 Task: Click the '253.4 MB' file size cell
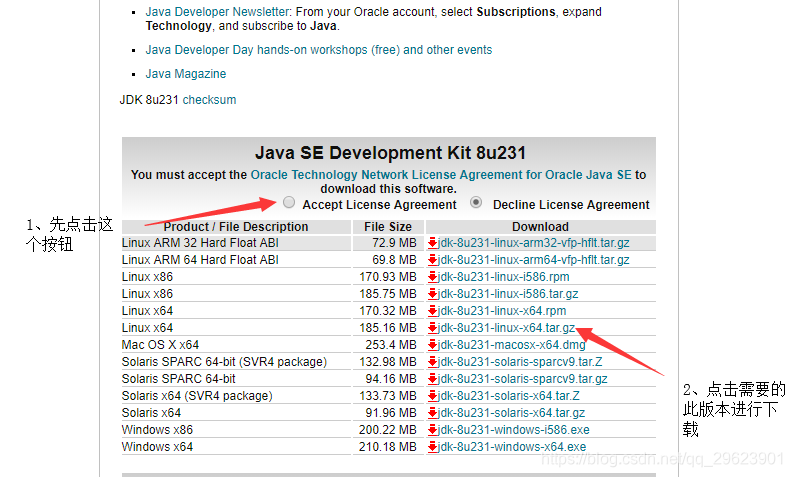pyautogui.click(x=388, y=345)
